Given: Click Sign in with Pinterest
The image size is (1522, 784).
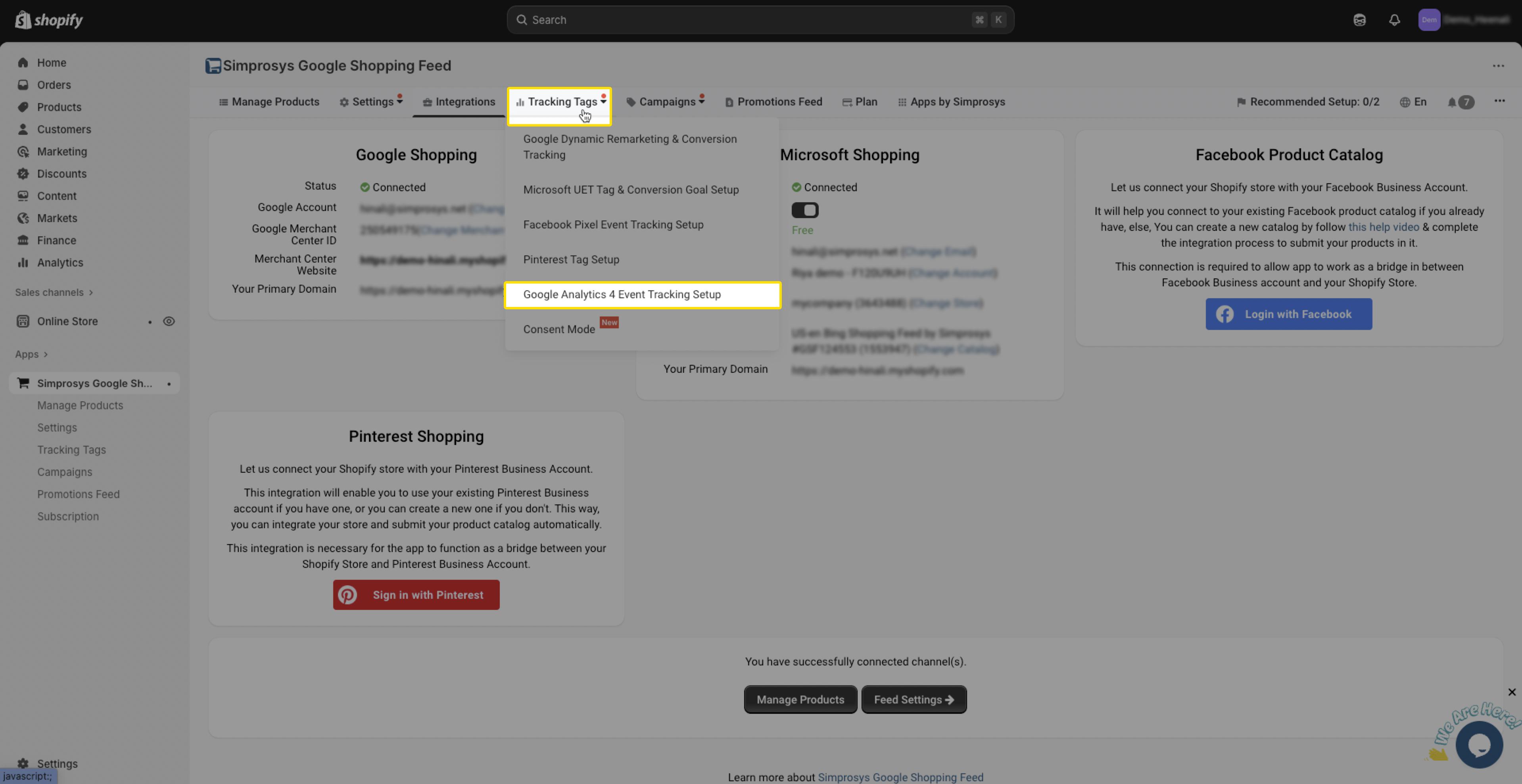Looking at the screenshot, I should (416, 595).
